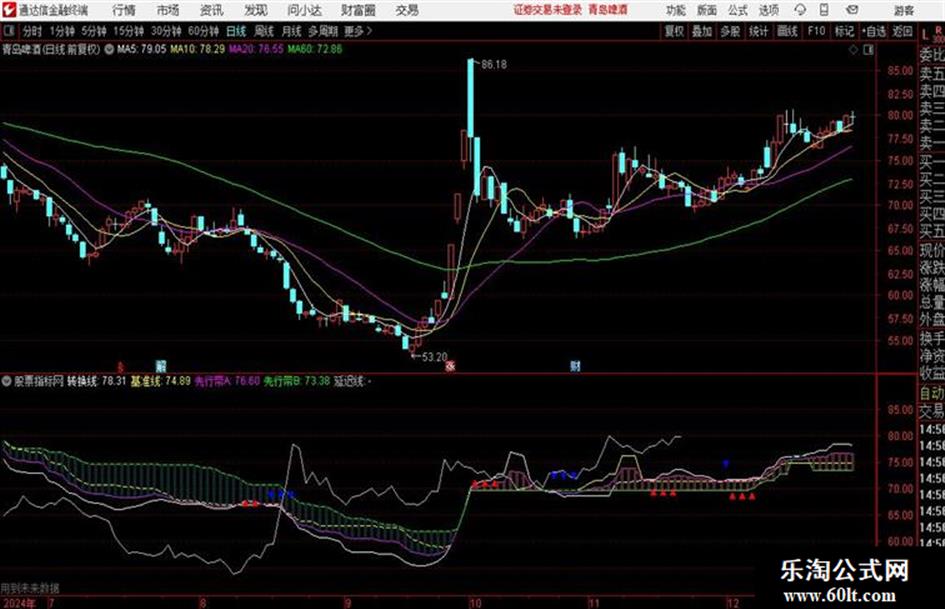The image size is (945, 609).
Task: Open the 版面 menu
Action: pyautogui.click(x=707, y=10)
